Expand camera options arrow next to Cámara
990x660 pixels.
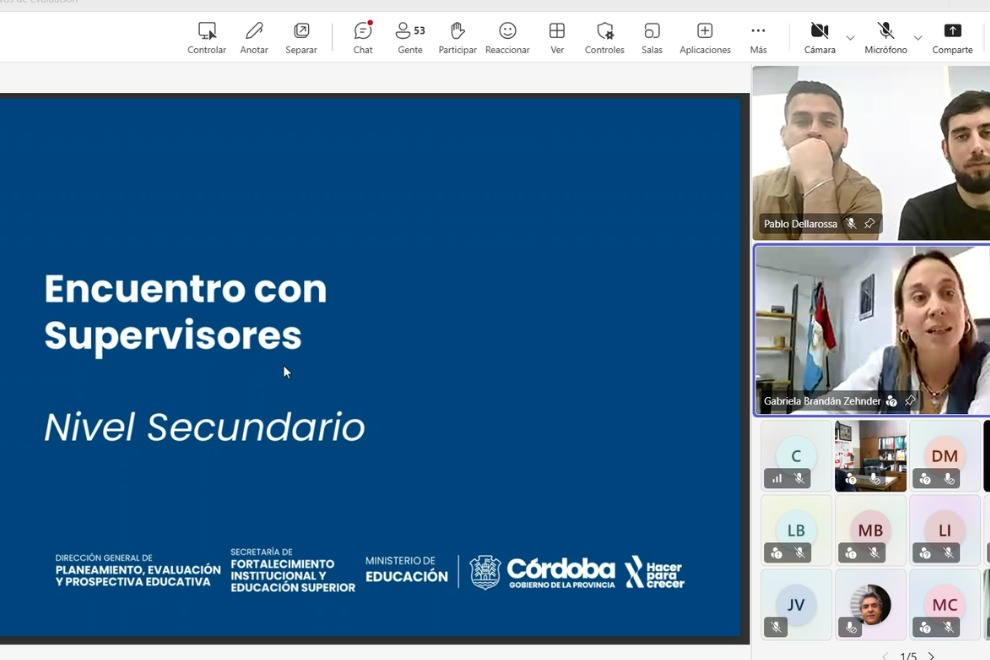(x=850, y=38)
